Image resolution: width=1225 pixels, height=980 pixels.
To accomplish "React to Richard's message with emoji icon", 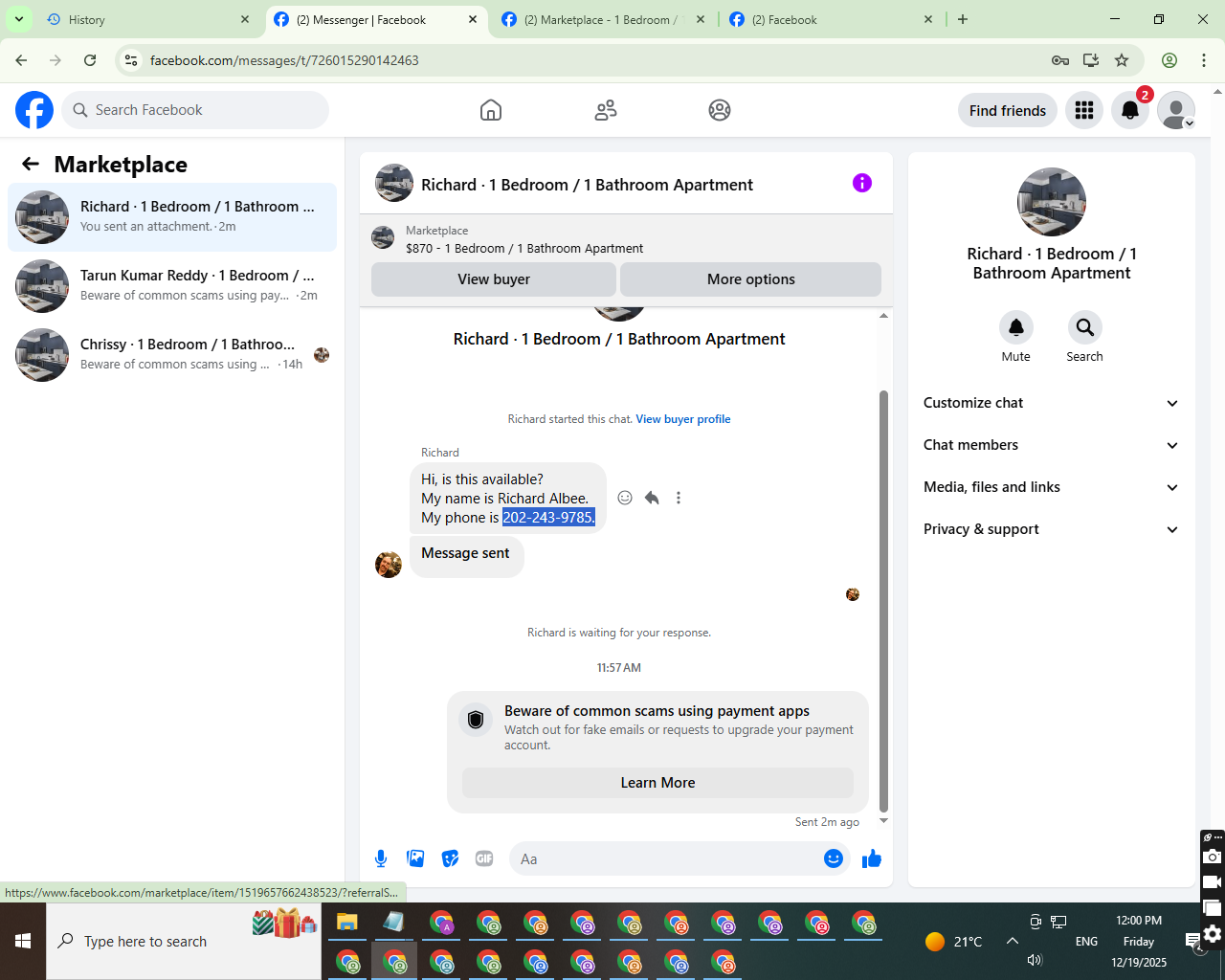I will pos(625,498).
